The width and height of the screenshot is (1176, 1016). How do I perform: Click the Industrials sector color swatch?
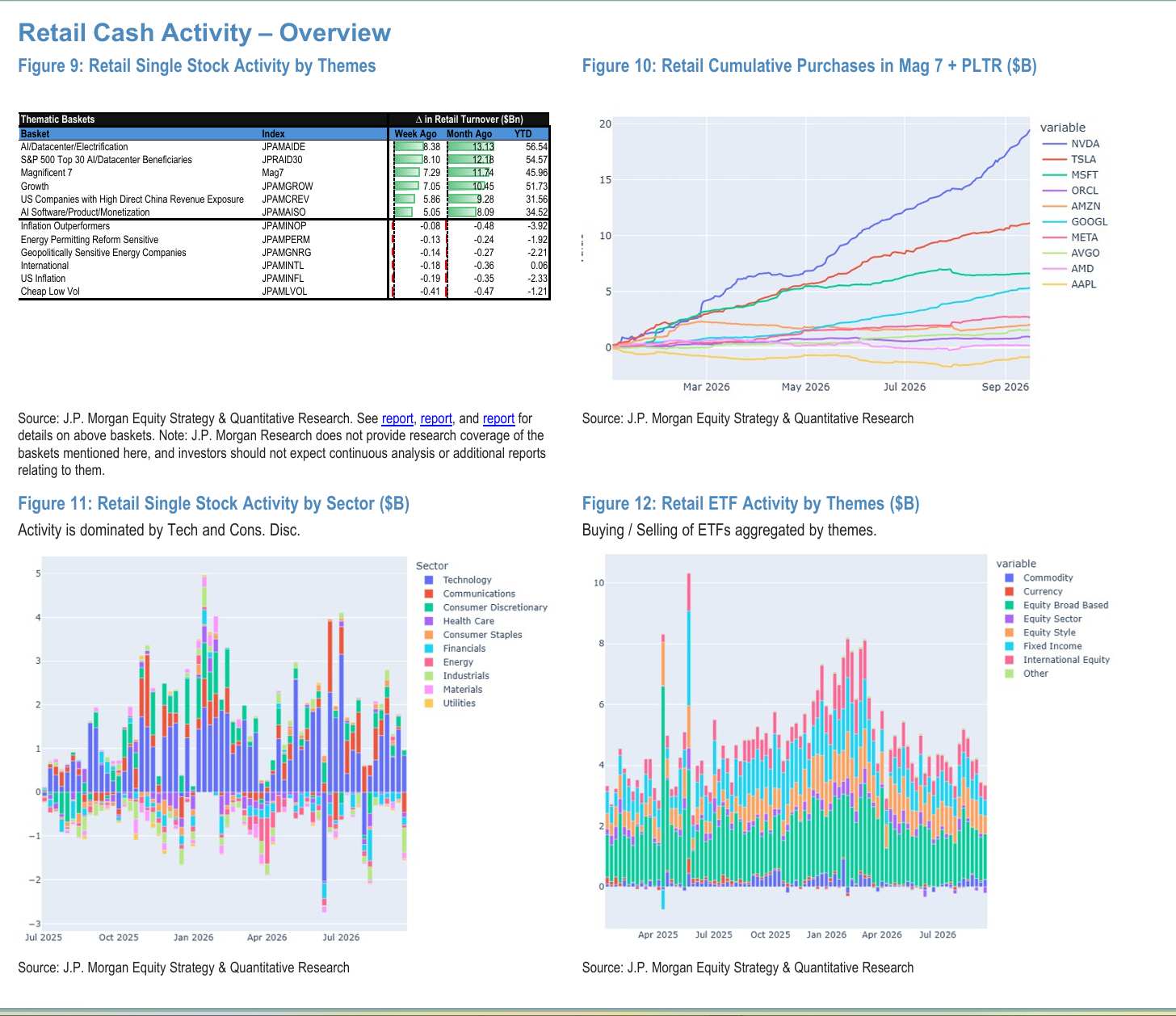[429, 676]
